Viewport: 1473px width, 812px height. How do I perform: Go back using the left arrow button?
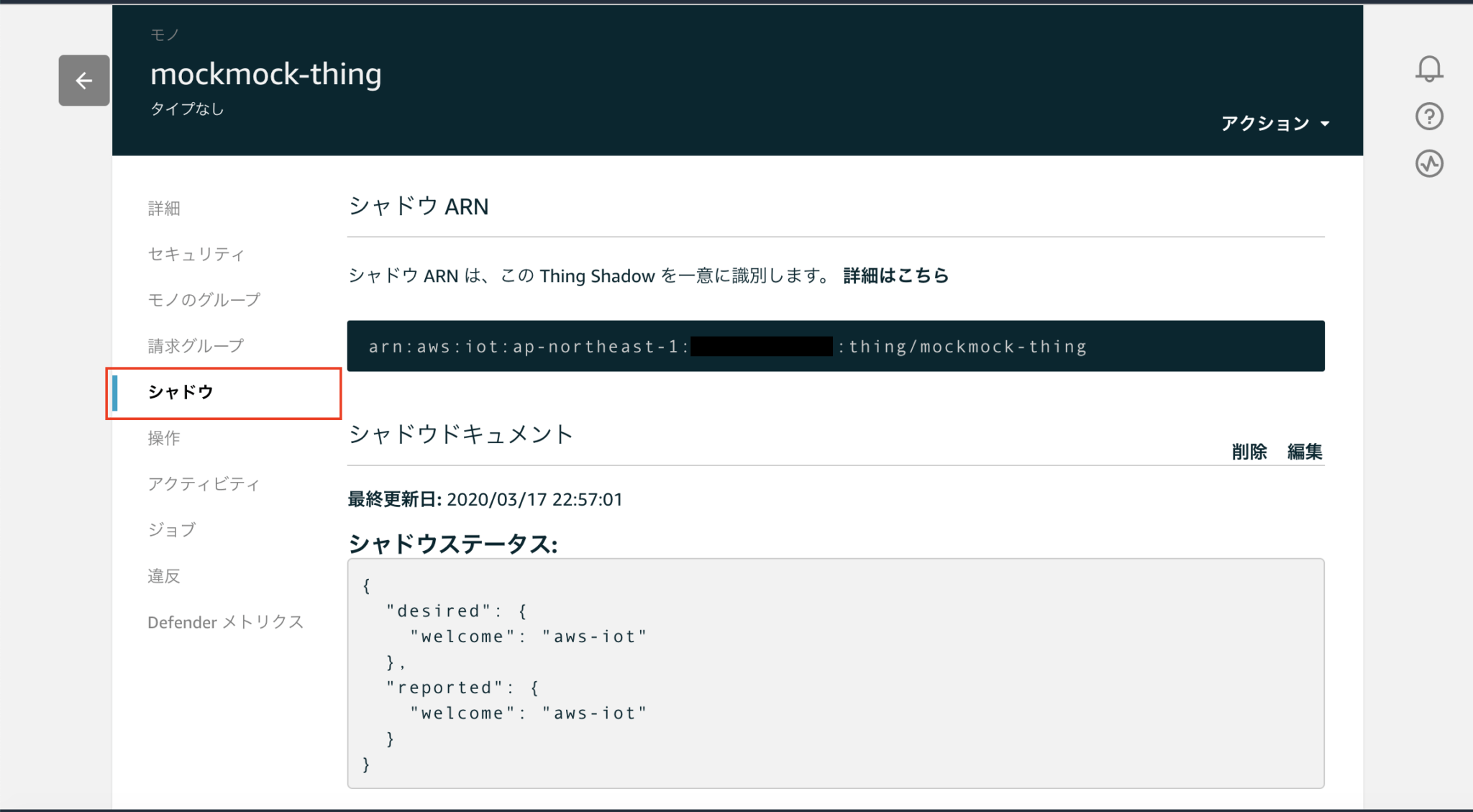point(84,81)
